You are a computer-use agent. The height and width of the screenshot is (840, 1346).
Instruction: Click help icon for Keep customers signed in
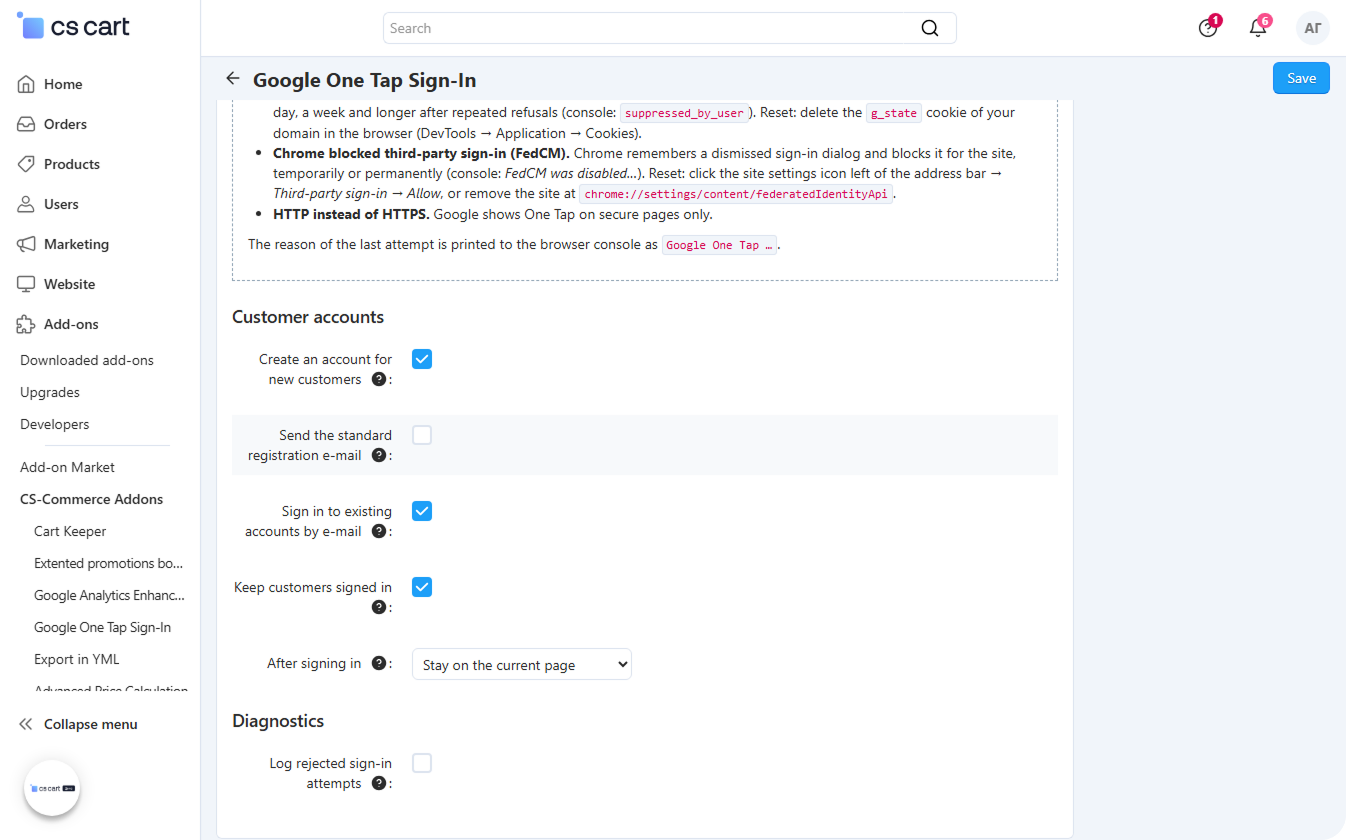(379, 608)
